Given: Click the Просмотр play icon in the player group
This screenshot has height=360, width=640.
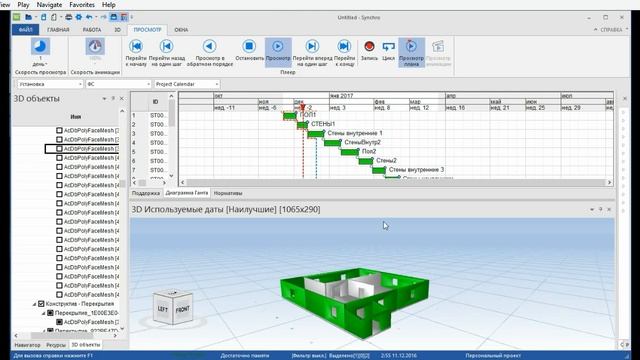Looking at the screenshot, I should (278, 46).
